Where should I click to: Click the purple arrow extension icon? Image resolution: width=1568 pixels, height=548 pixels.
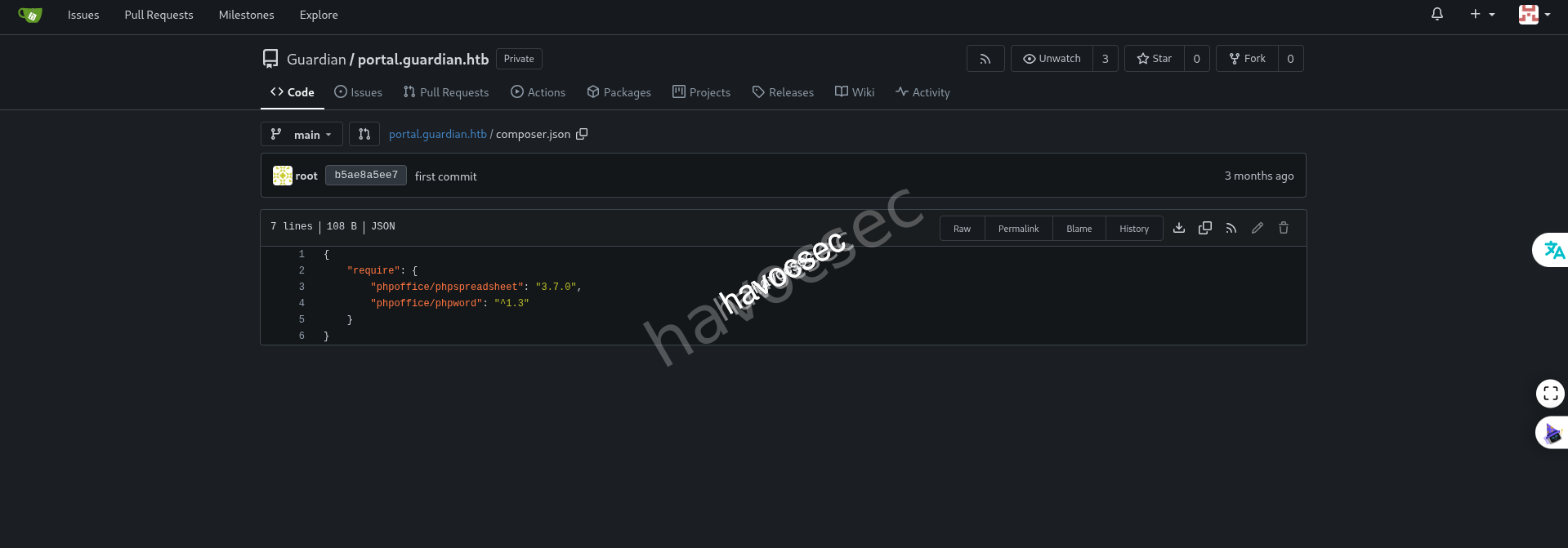tap(1552, 433)
